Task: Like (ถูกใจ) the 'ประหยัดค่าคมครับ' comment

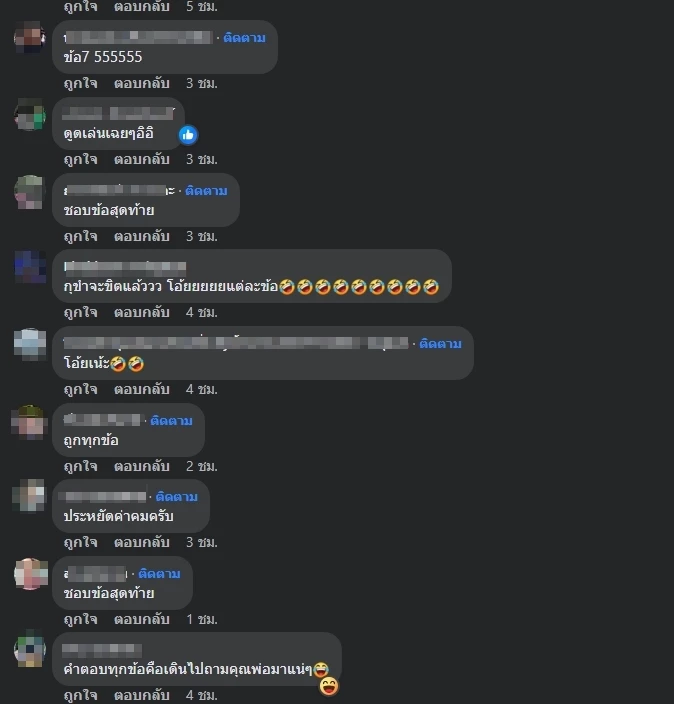Action: point(80,543)
